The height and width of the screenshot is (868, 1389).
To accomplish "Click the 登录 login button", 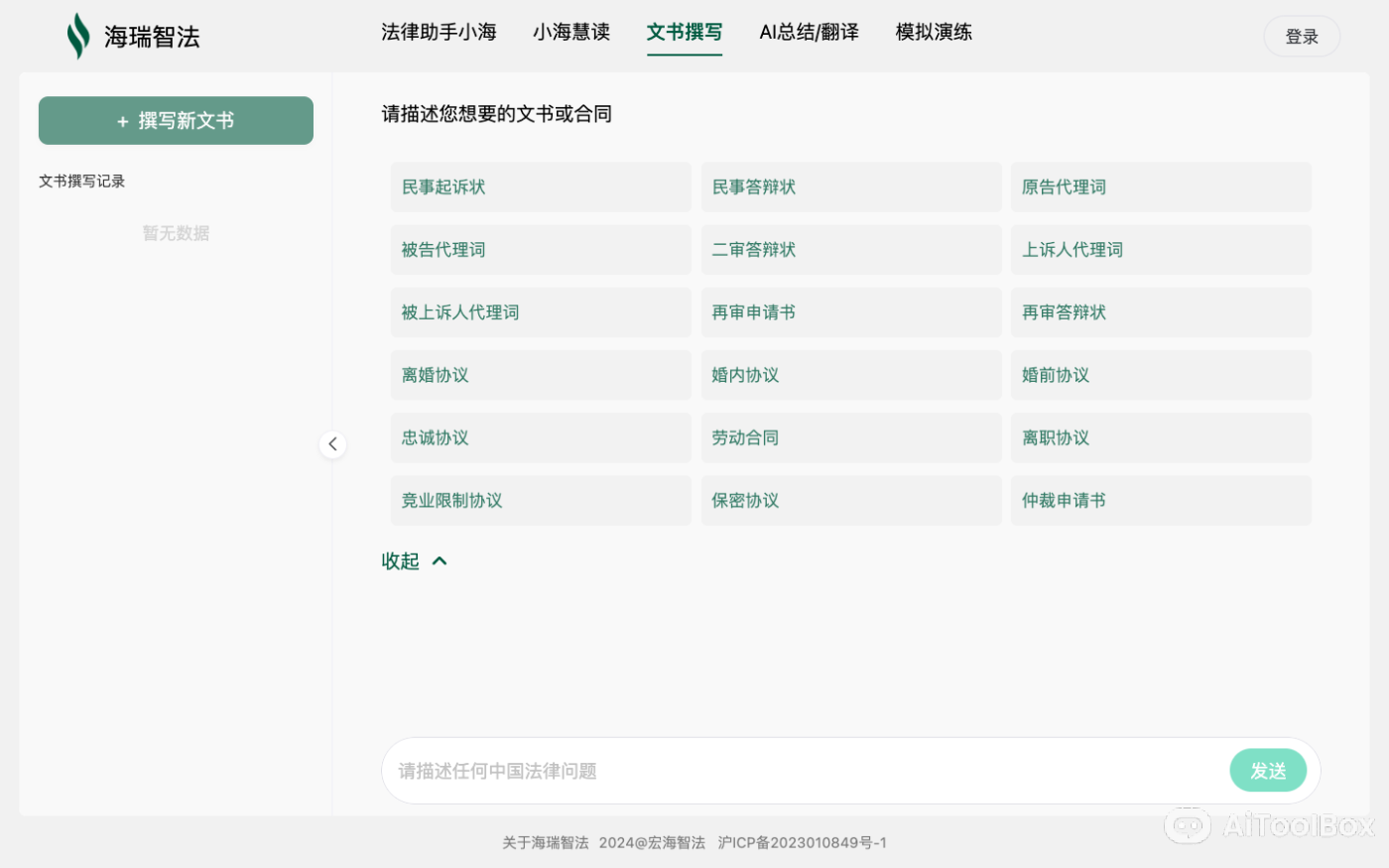I will (1301, 36).
